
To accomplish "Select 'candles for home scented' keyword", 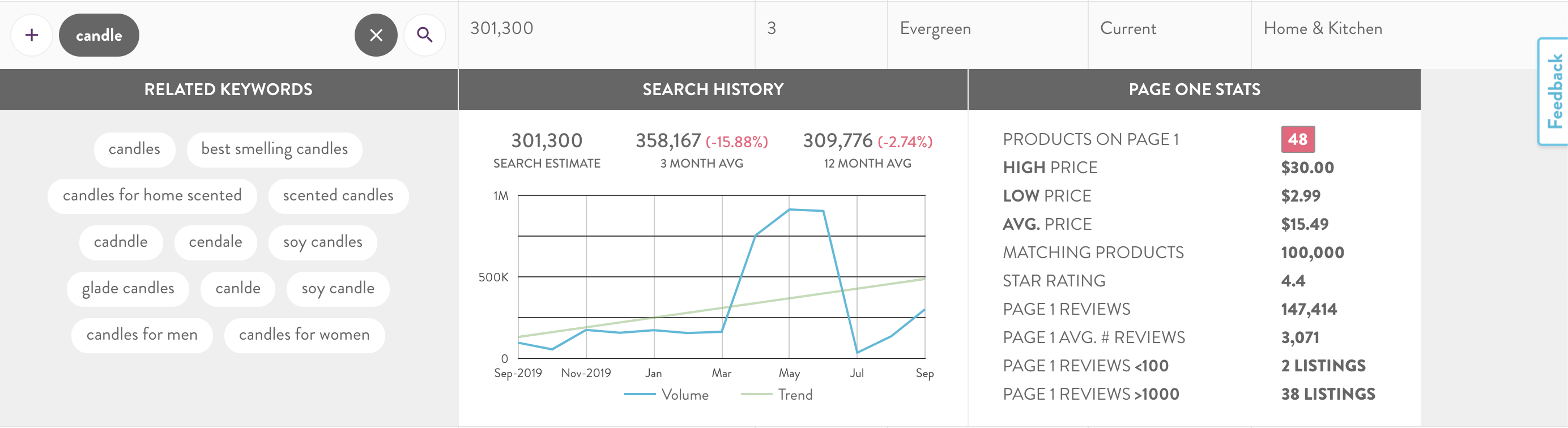I will point(152,196).
